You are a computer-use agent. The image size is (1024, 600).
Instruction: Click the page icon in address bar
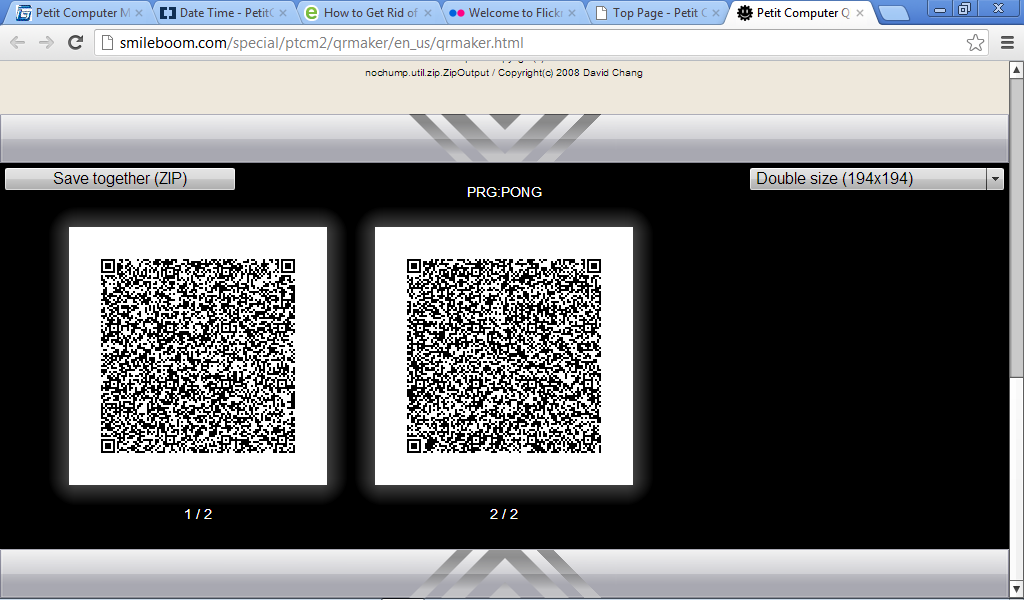[108, 43]
